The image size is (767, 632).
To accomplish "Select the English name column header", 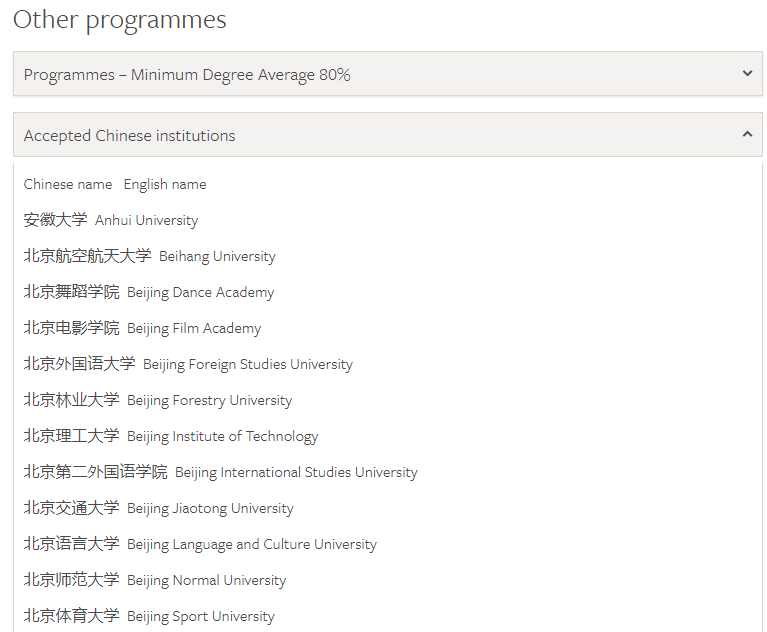I will pyautogui.click(x=165, y=184).
